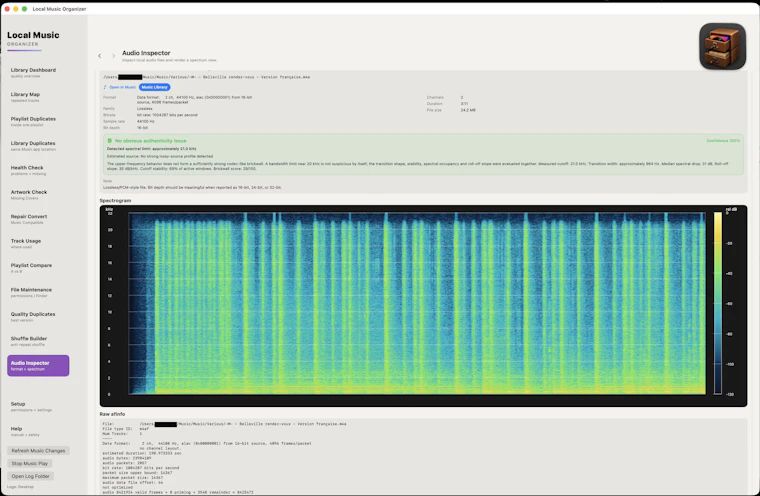Go to Shuffle Builder
The width and height of the screenshot is (760, 496).
[29, 341]
